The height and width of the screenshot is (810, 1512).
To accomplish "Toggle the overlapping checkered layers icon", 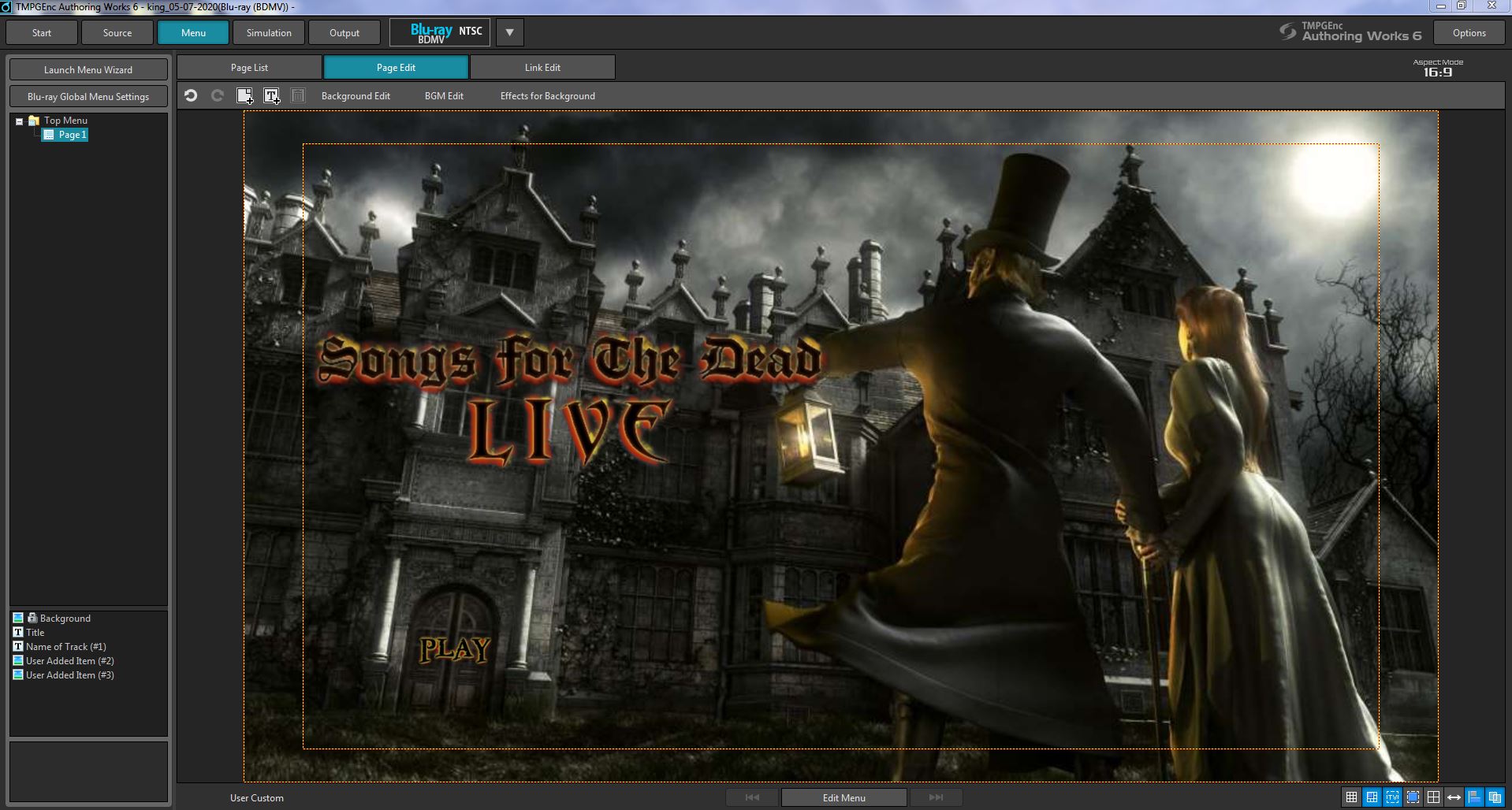I will pyautogui.click(x=1495, y=797).
